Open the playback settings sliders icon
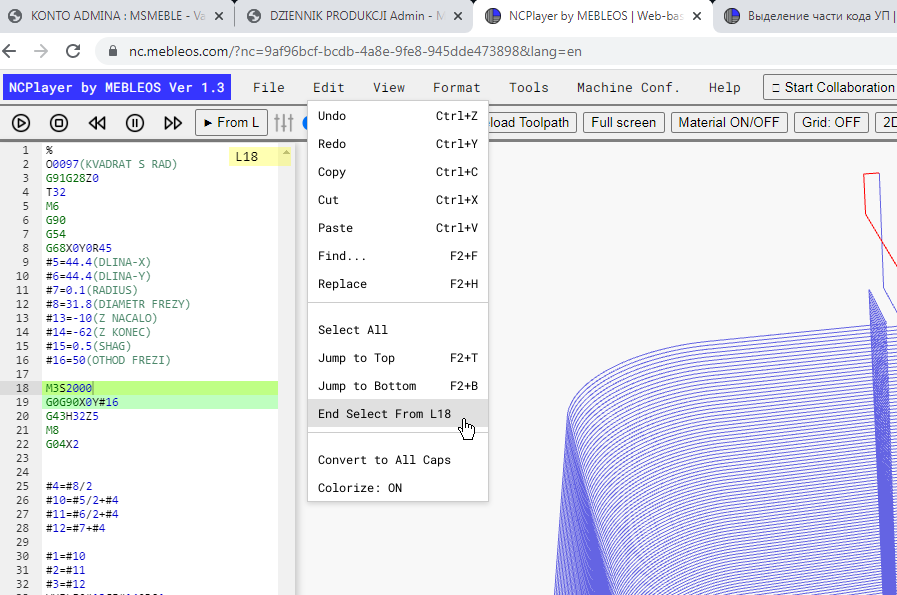The height and width of the screenshot is (595, 897). [x=284, y=122]
